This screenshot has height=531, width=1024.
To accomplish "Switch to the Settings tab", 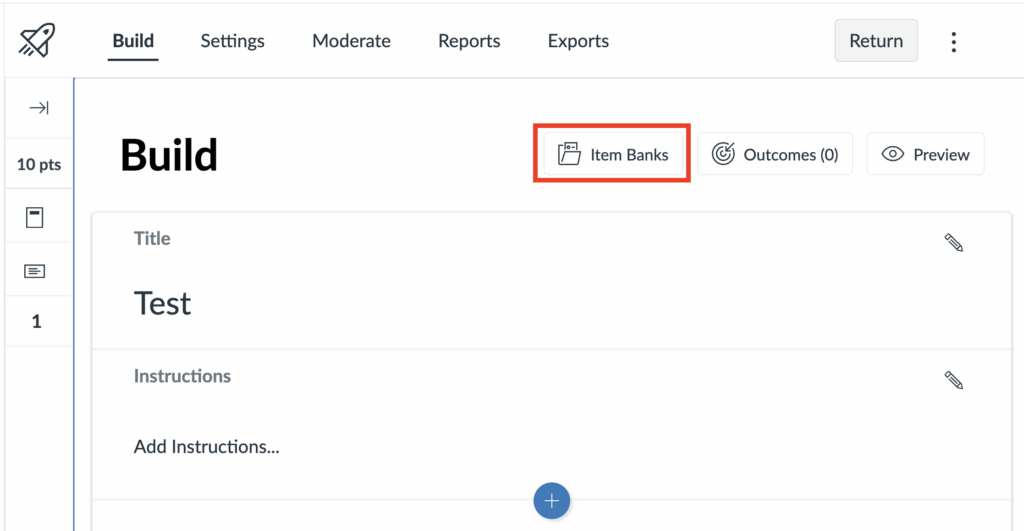I will [232, 41].
